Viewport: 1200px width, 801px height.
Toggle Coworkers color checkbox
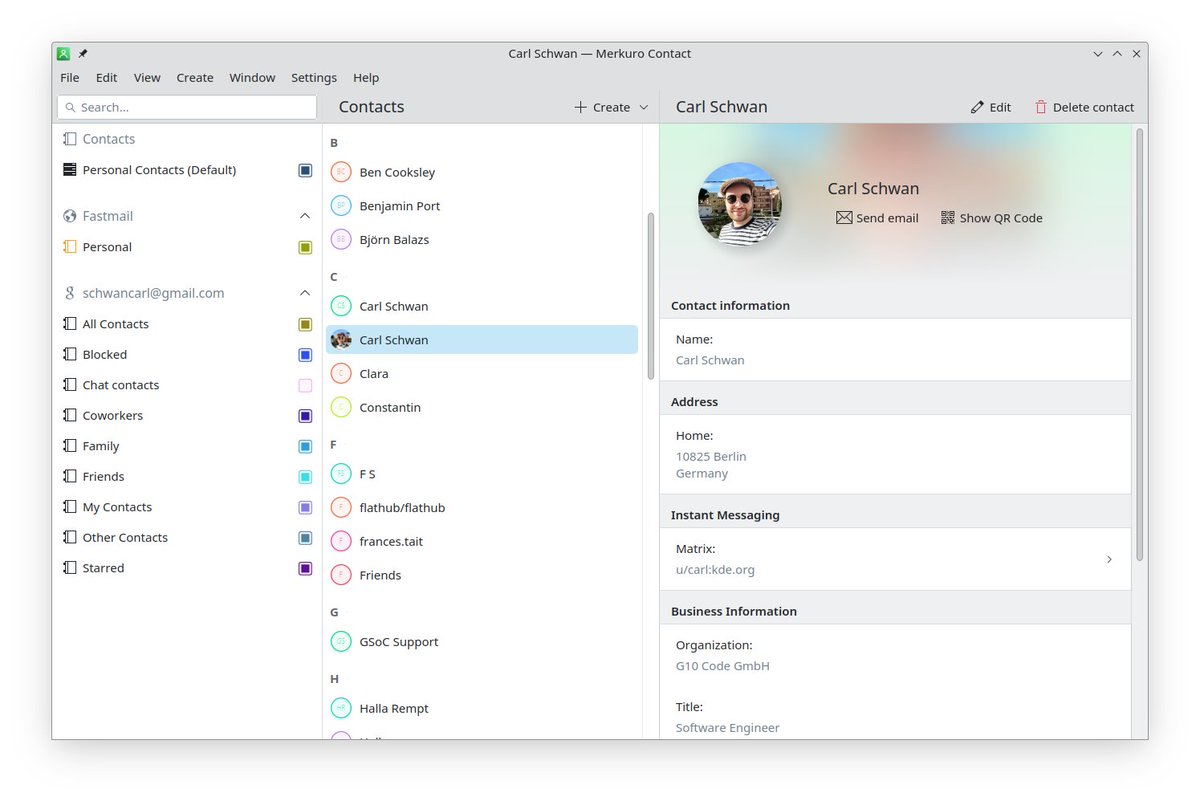(x=305, y=416)
